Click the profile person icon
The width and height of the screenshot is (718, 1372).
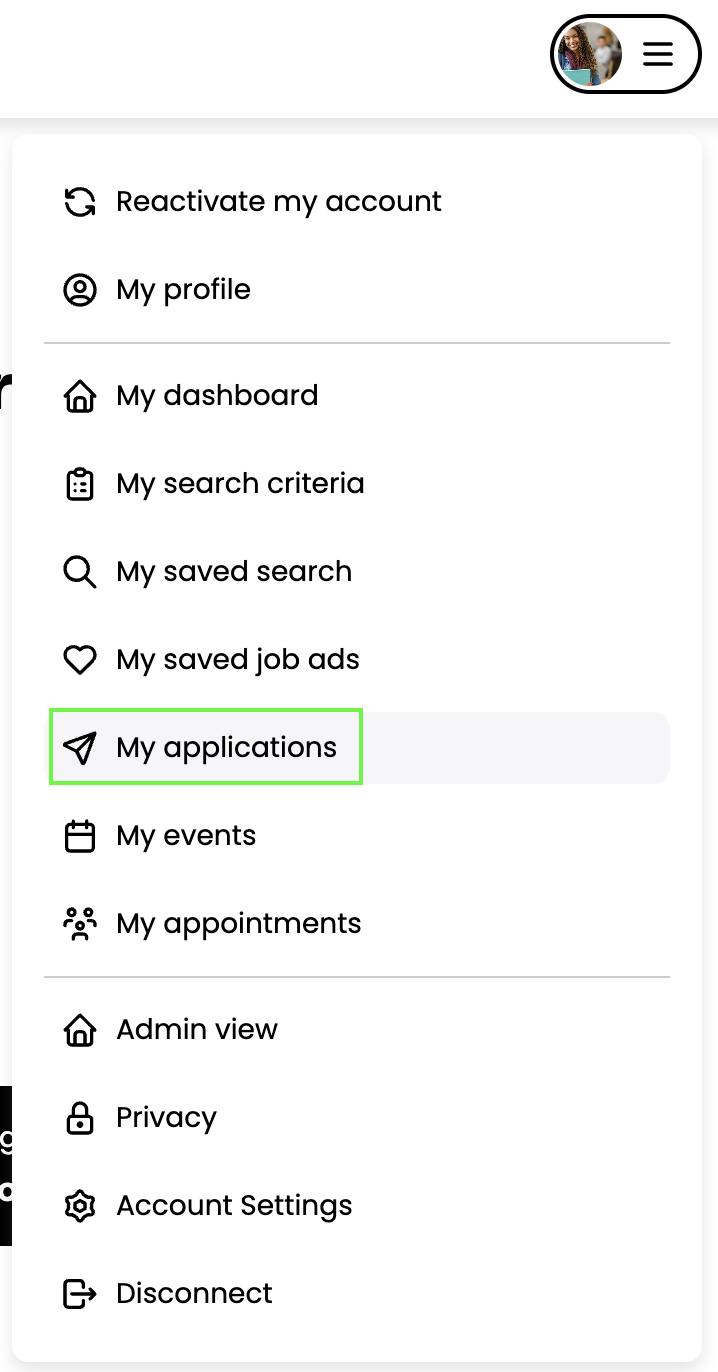click(x=80, y=290)
